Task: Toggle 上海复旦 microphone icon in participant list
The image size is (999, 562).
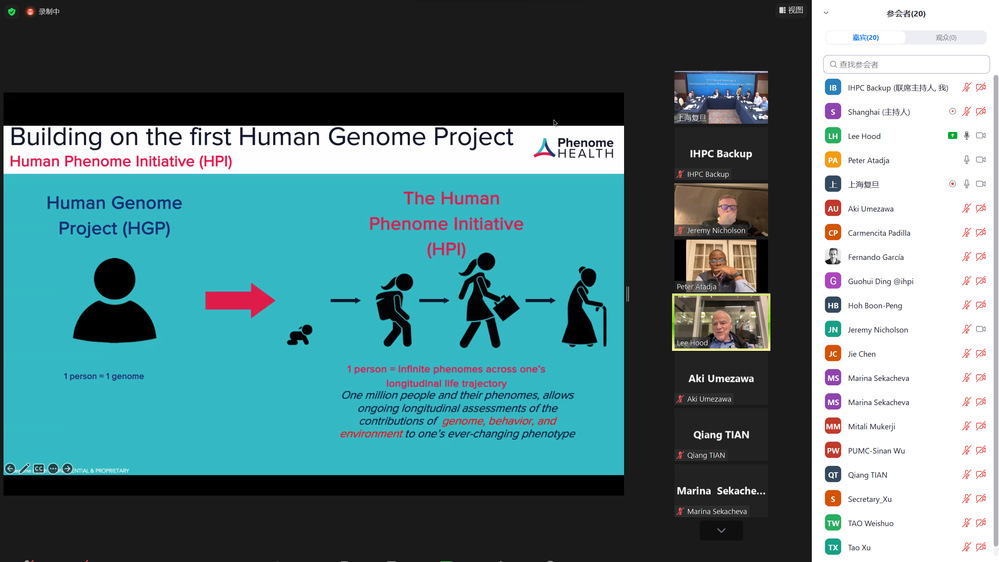Action: (x=966, y=184)
